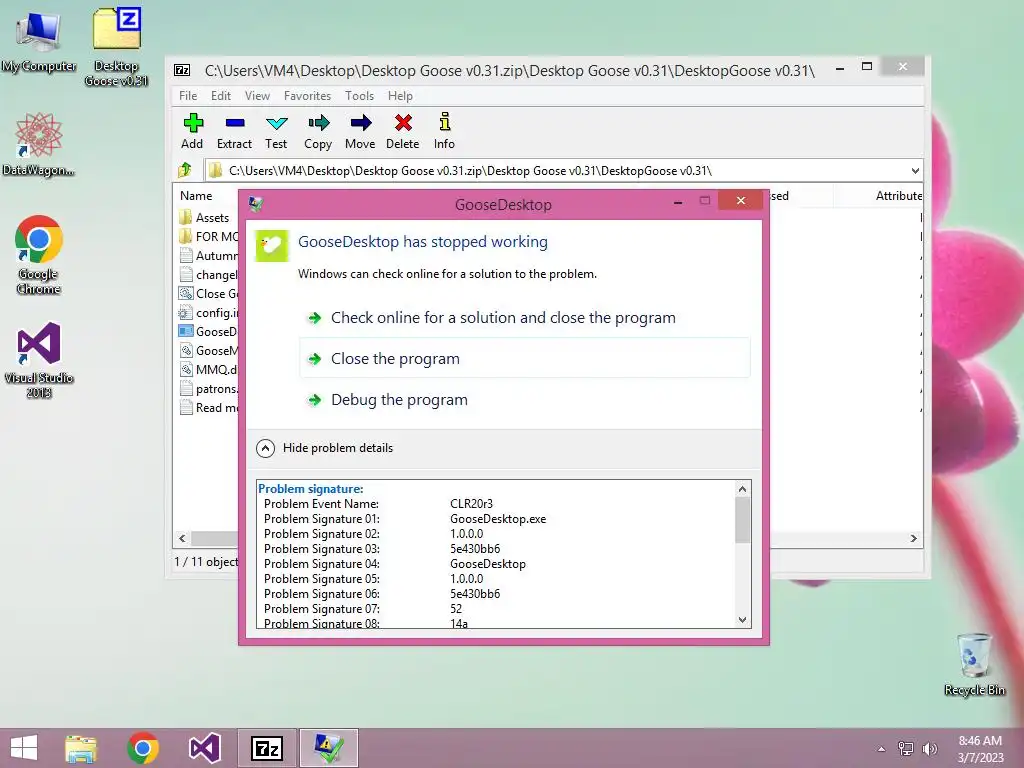Select the Assets folder row
The width and height of the screenshot is (1024, 768).
pos(207,217)
